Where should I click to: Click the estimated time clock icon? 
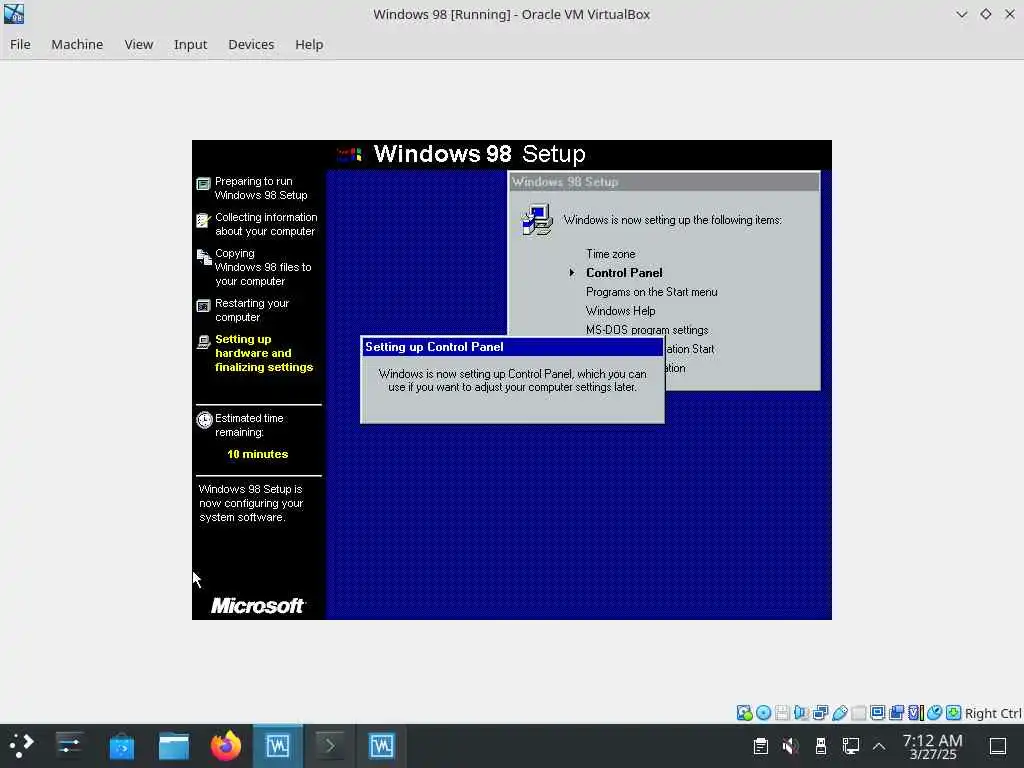point(204,419)
